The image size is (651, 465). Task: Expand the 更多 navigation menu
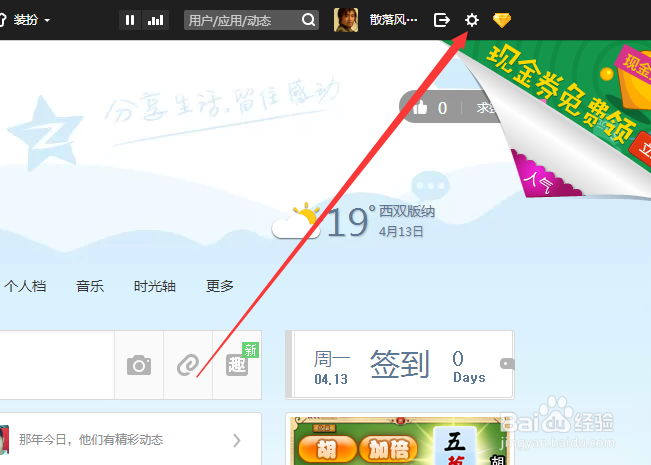(220, 286)
